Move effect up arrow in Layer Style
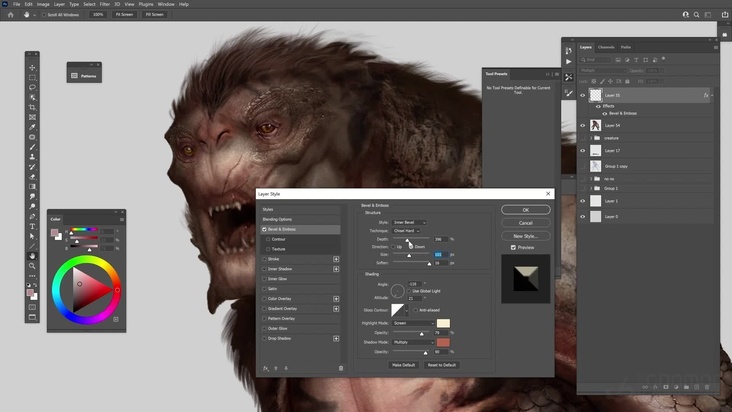732x412 pixels. (x=276, y=368)
